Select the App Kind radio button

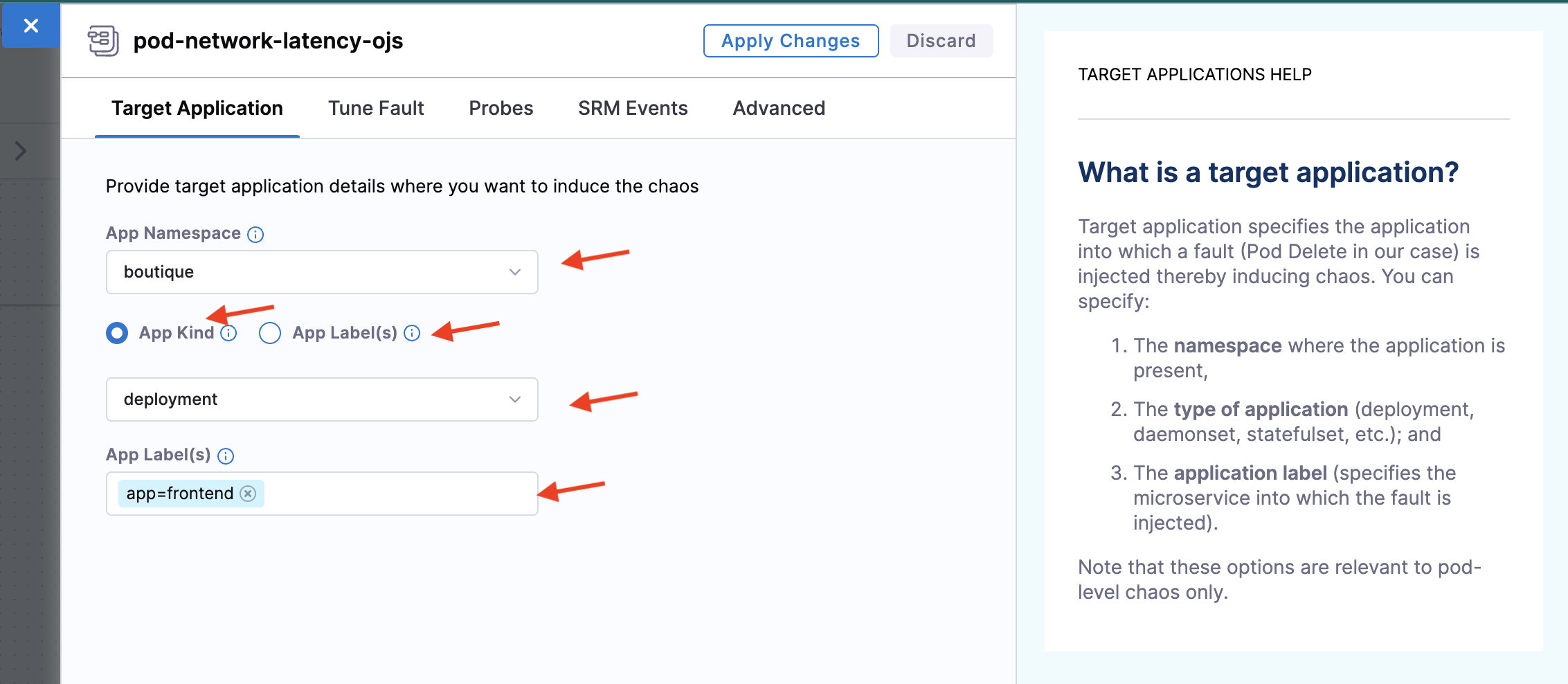pos(117,334)
